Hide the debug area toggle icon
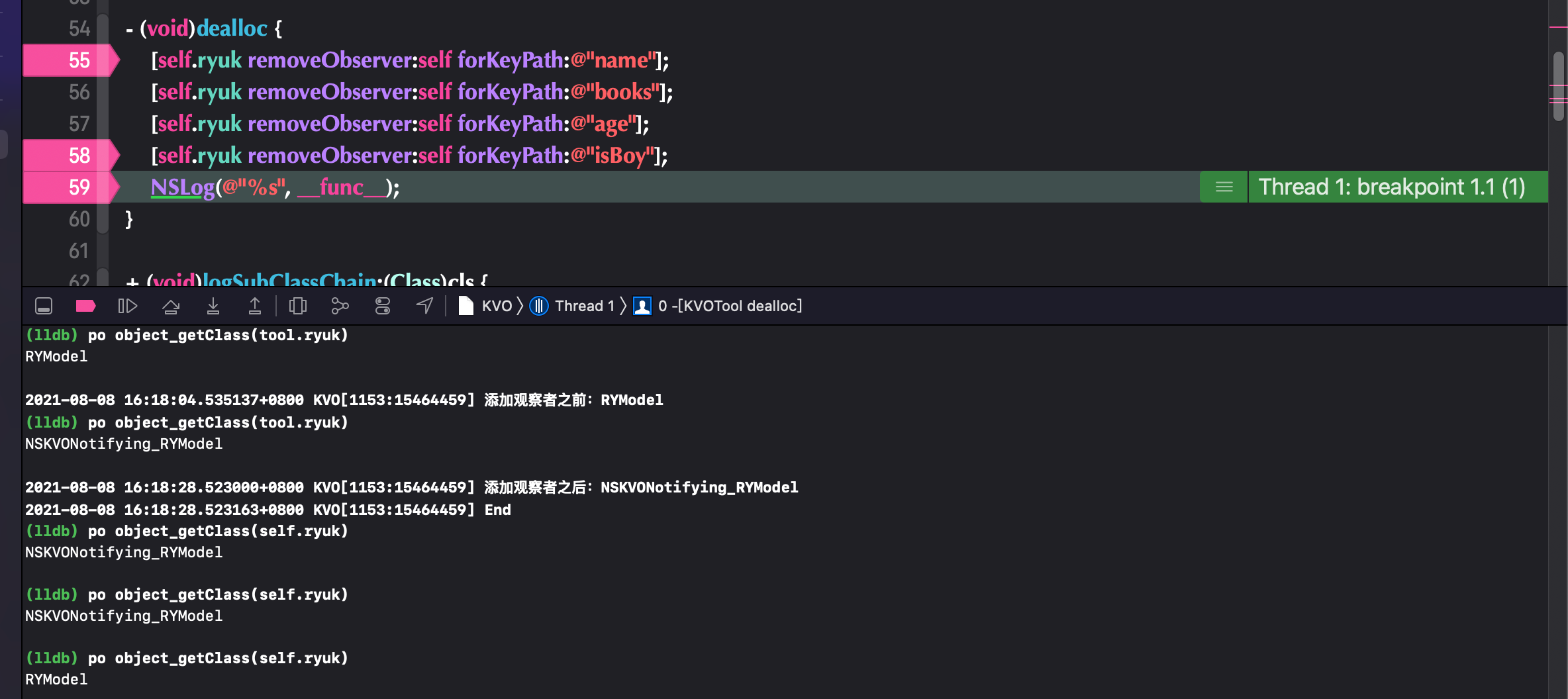This screenshot has width=1568, height=699. pos(44,306)
